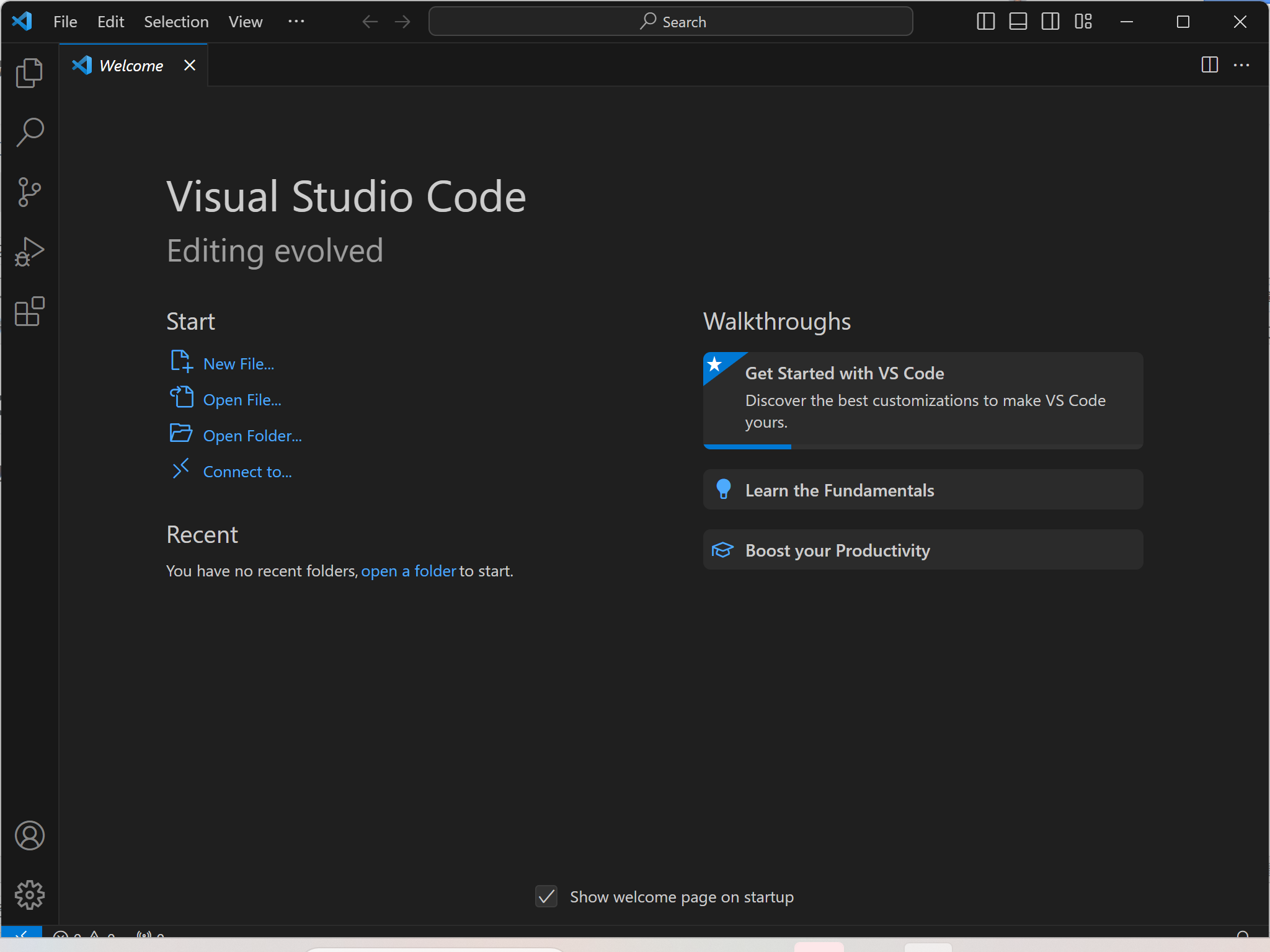
Task: Go forward using the right arrow
Action: (x=402, y=22)
